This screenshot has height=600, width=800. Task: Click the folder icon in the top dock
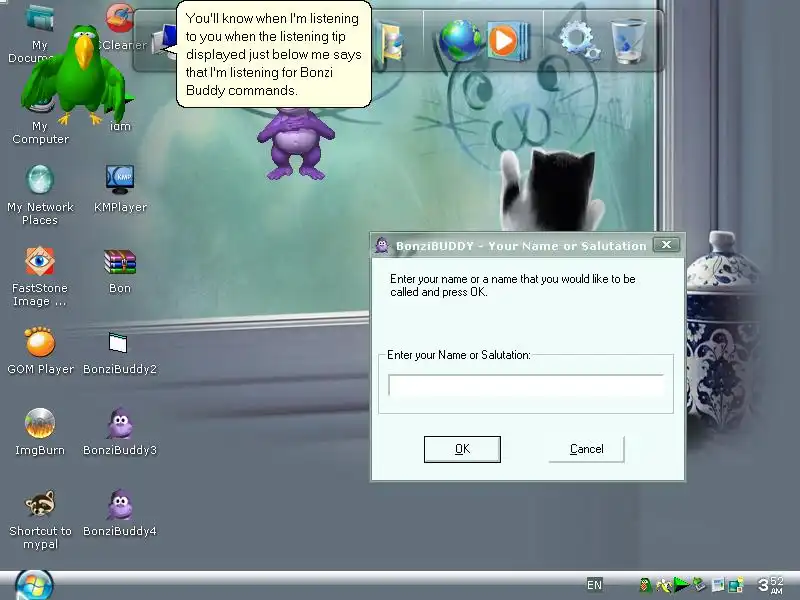pyautogui.click(x=390, y=41)
